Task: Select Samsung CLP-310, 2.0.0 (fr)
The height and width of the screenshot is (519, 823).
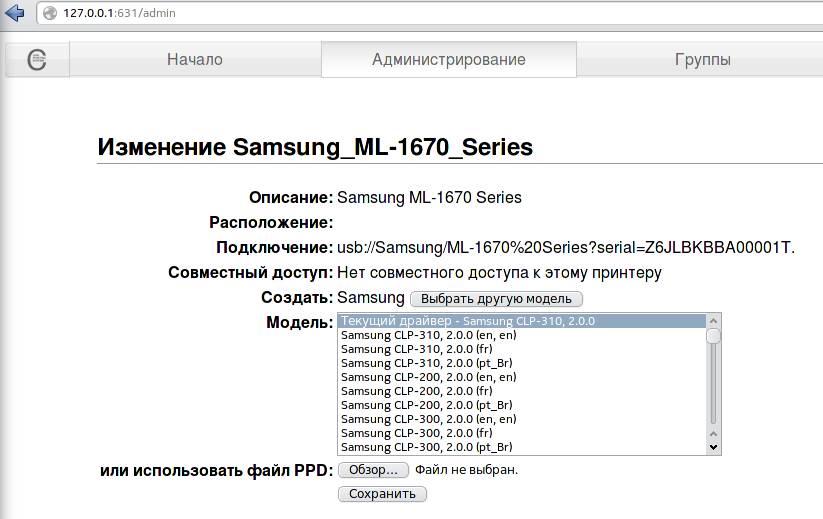Action: [x=522, y=349]
